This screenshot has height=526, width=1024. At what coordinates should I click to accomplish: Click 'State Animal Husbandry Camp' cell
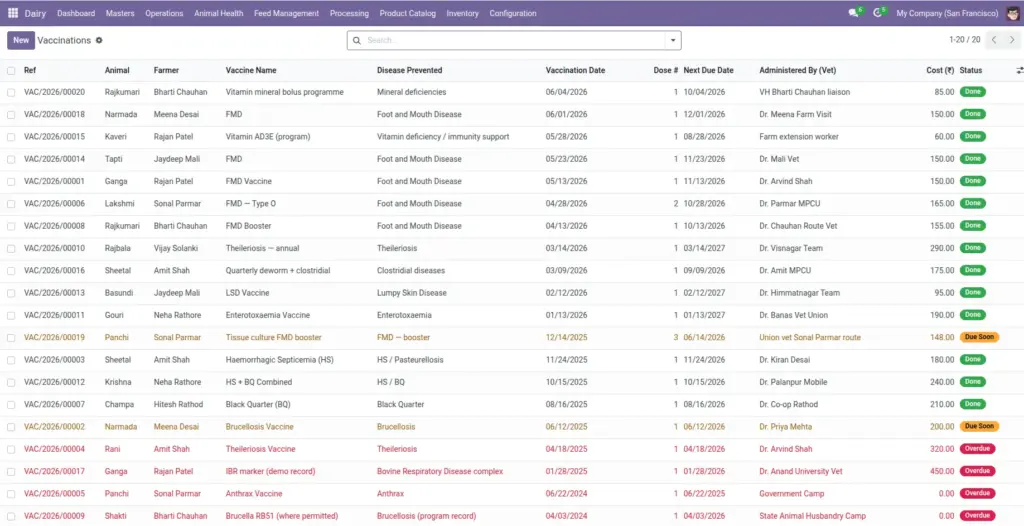point(812,516)
